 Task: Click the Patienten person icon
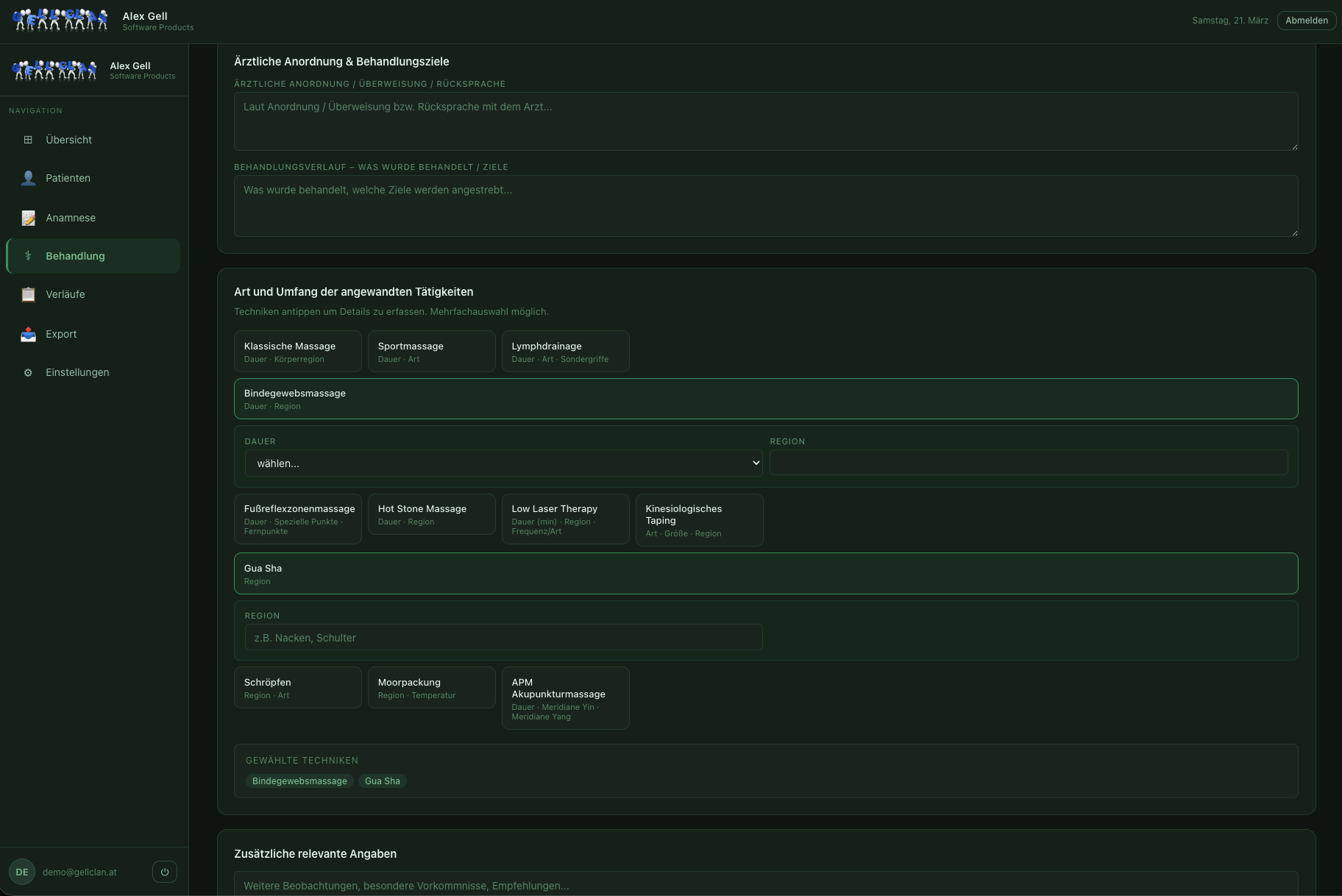click(28, 178)
